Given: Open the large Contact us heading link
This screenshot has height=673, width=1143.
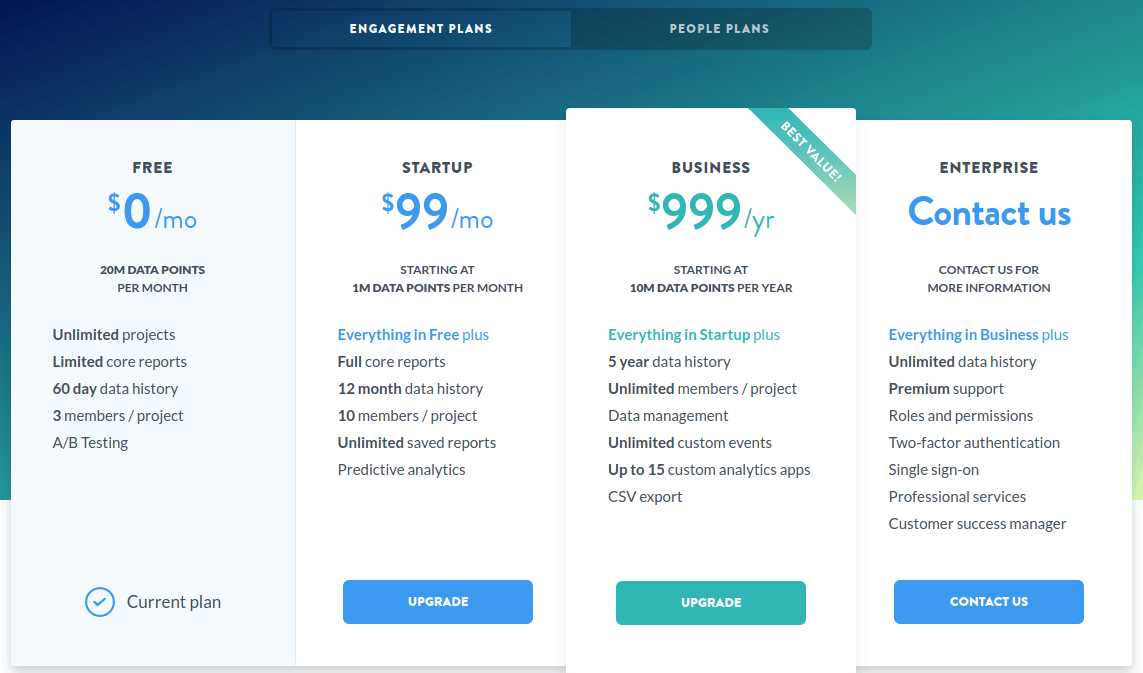Looking at the screenshot, I should pyautogui.click(x=989, y=212).
